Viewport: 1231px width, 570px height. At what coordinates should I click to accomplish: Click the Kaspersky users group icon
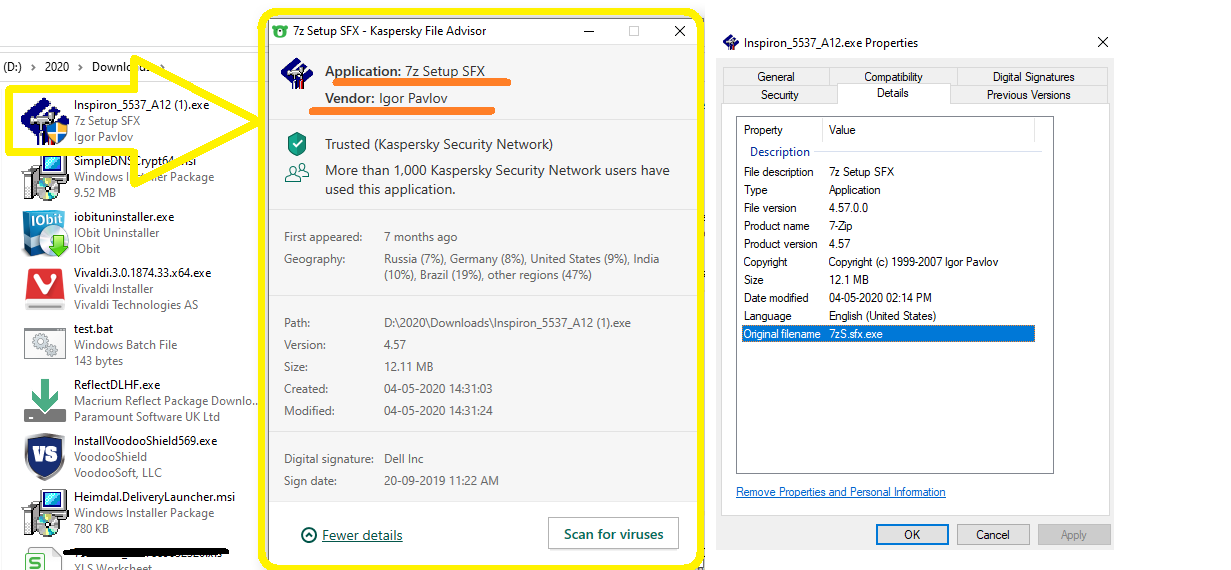pos(297,172)
